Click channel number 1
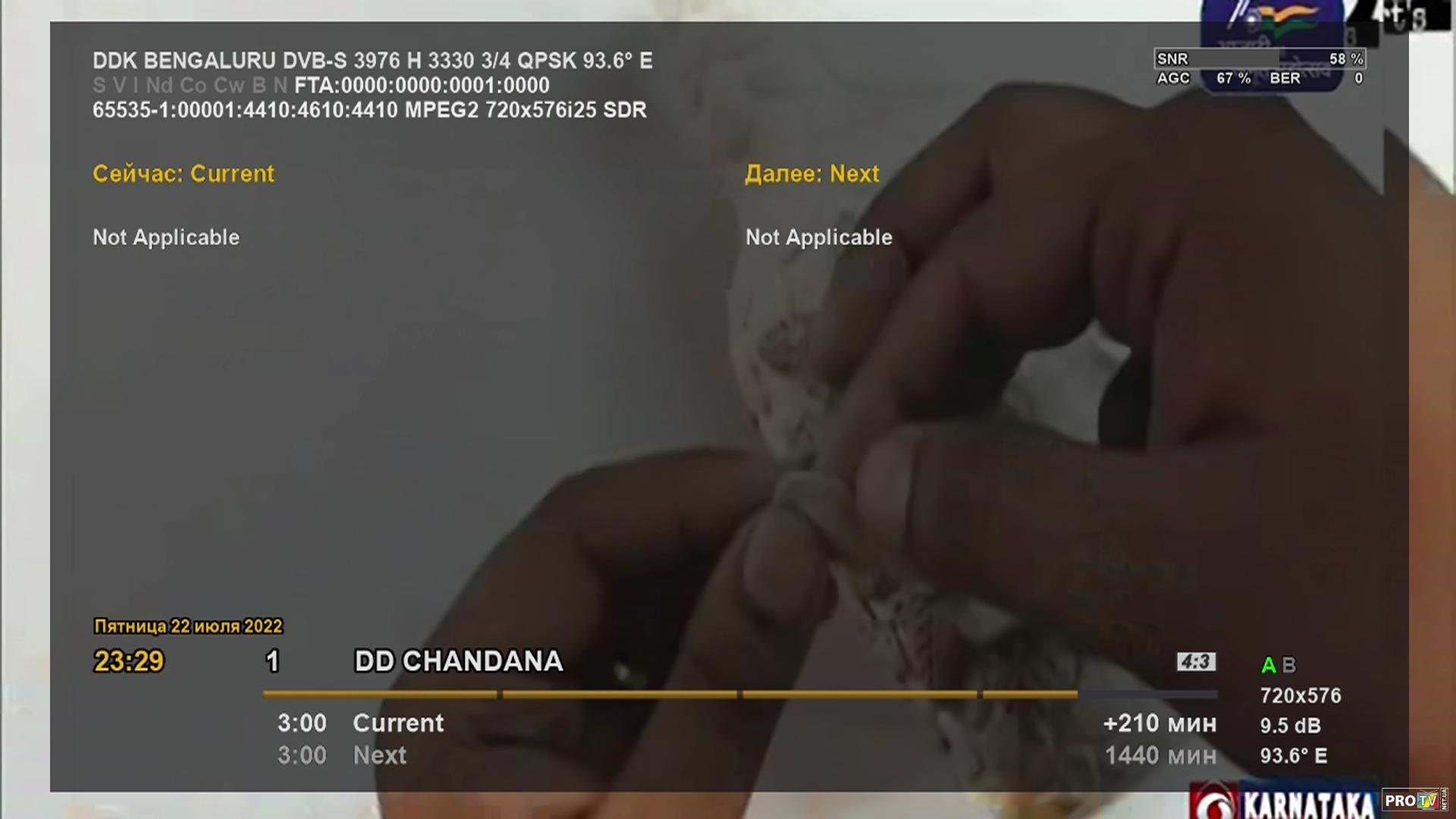Viewport: 1456px width, 819px height. pos(272,661)
